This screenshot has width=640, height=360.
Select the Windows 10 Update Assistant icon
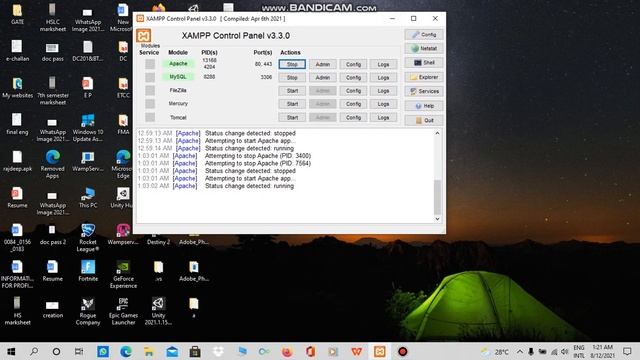pos(88,127)
